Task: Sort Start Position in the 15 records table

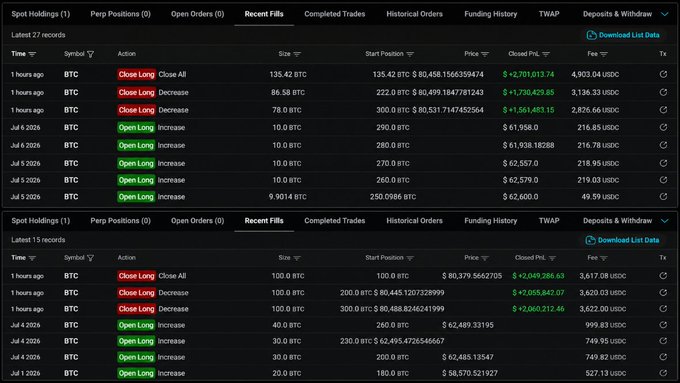Action: [x=410, y=258]
